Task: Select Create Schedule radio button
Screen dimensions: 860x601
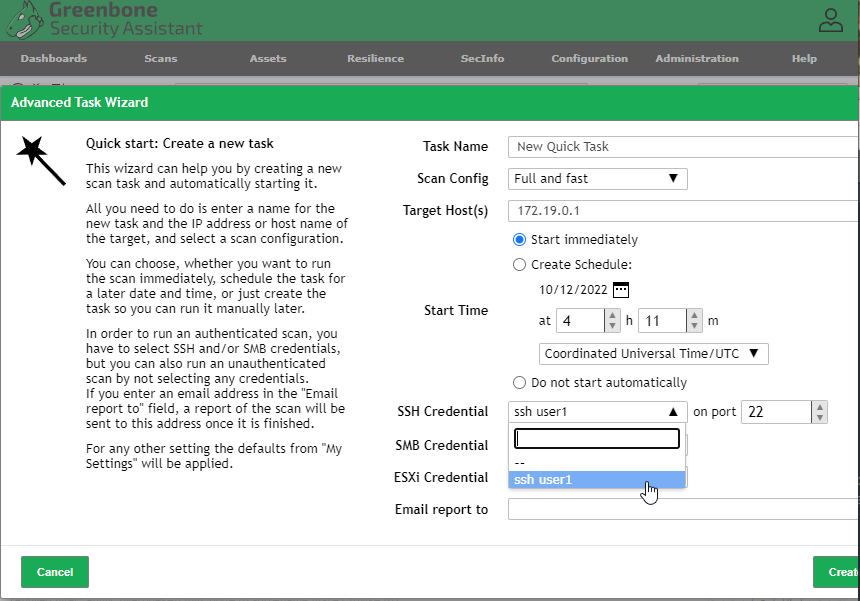Action: coord(519,265)
